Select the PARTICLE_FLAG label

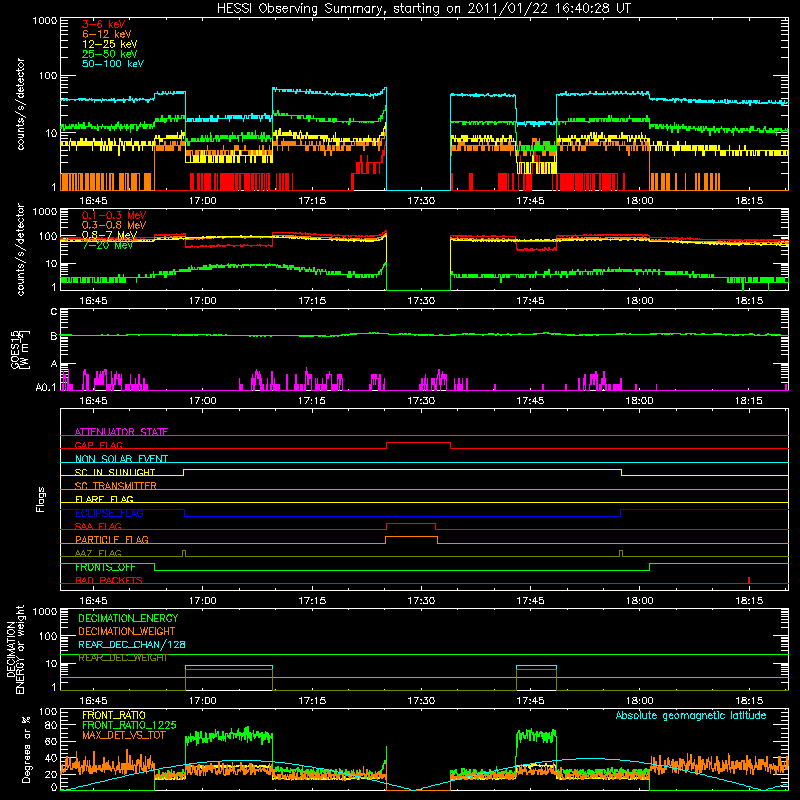(x=112, y=540)
